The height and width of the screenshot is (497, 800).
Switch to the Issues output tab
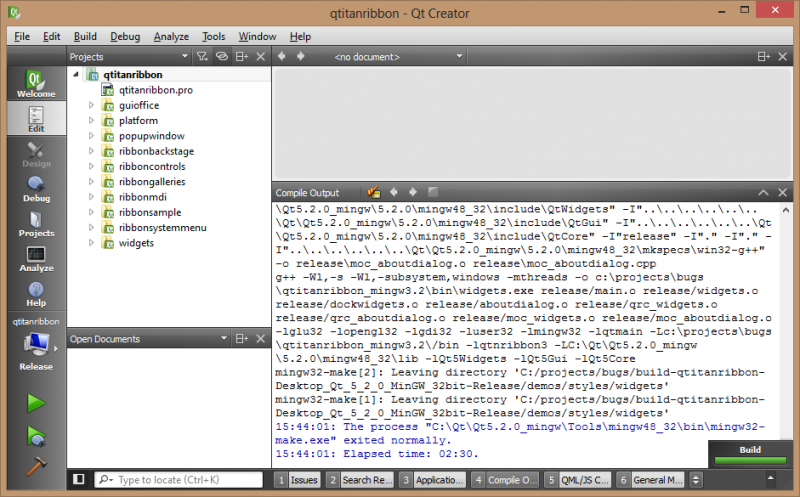click(297, 480)
